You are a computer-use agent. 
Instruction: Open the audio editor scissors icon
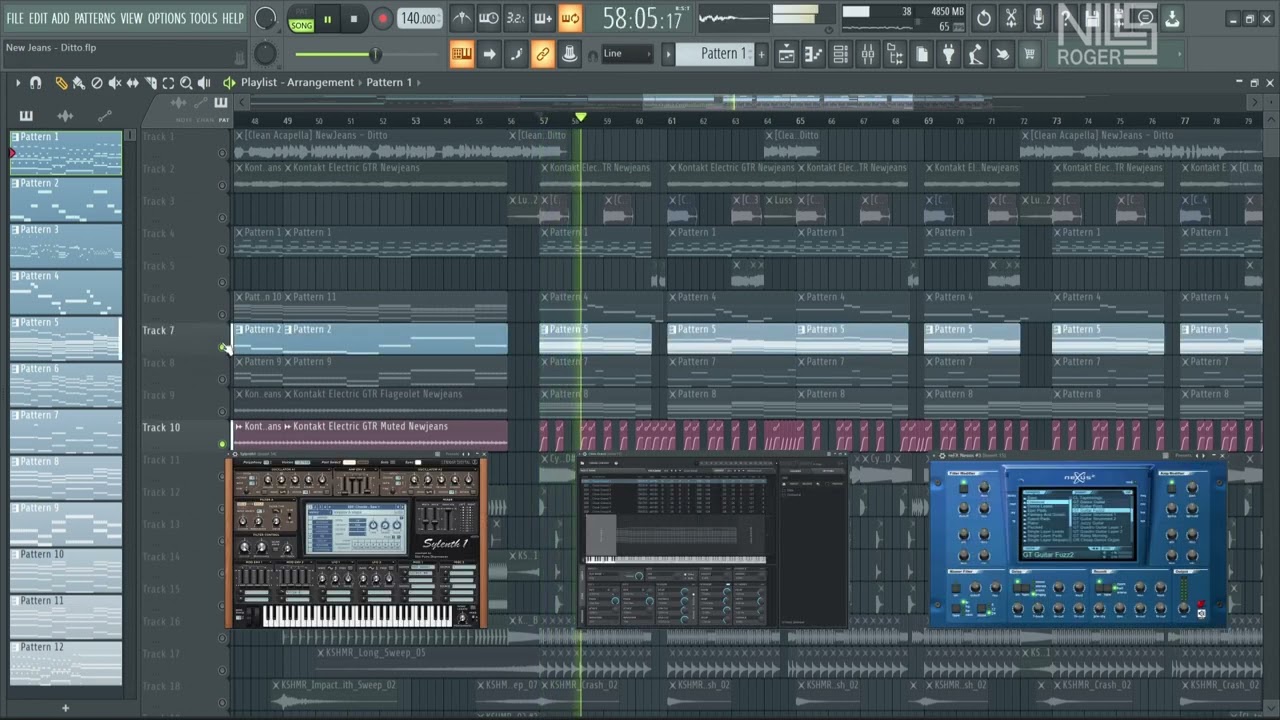[1011, 18]
